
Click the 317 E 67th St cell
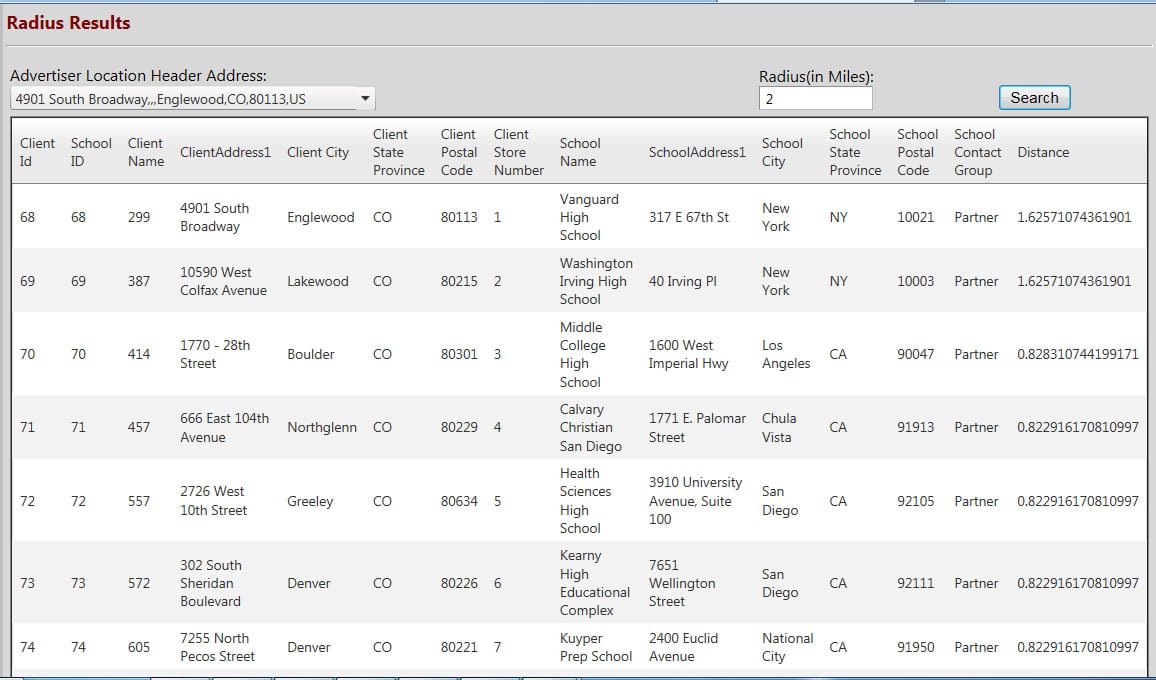[x=689, y=217]
